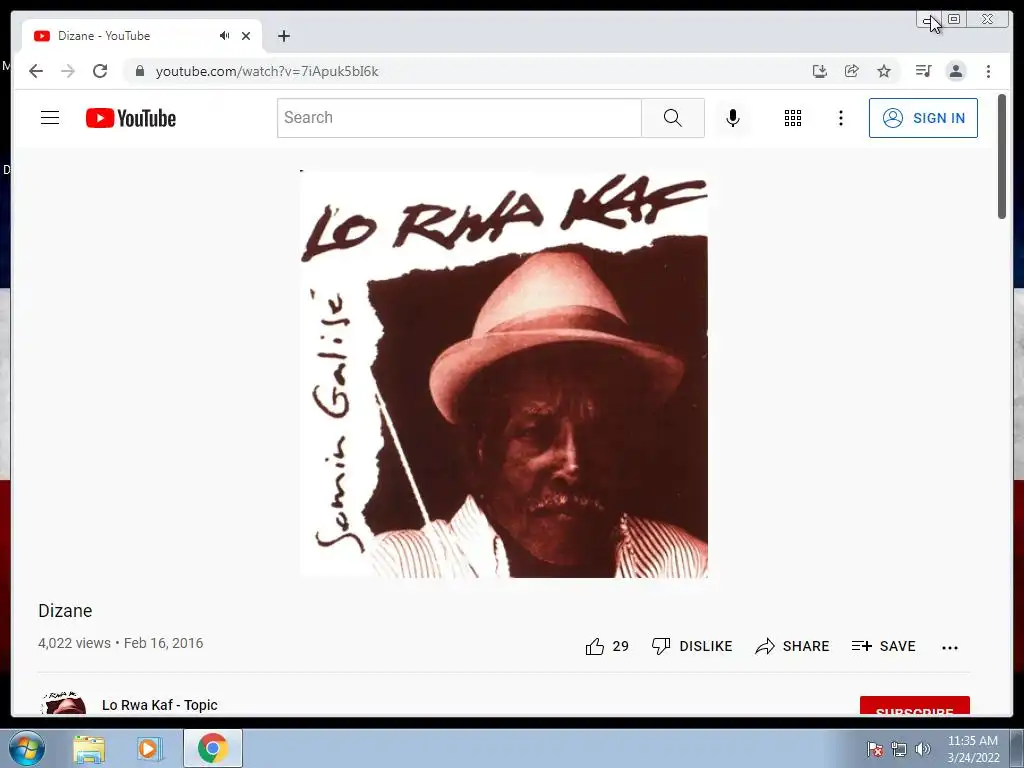Close the Dizane - YouTube tab
The image size is (1024, 768).
246,36
